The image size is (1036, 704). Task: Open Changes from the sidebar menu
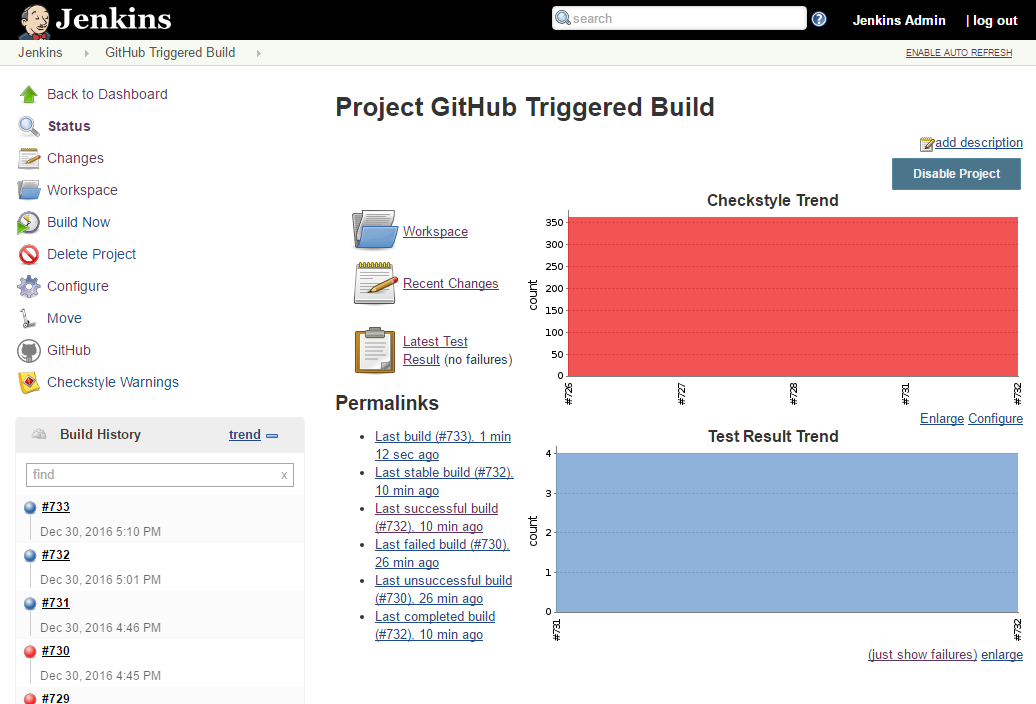coord(75,158)
